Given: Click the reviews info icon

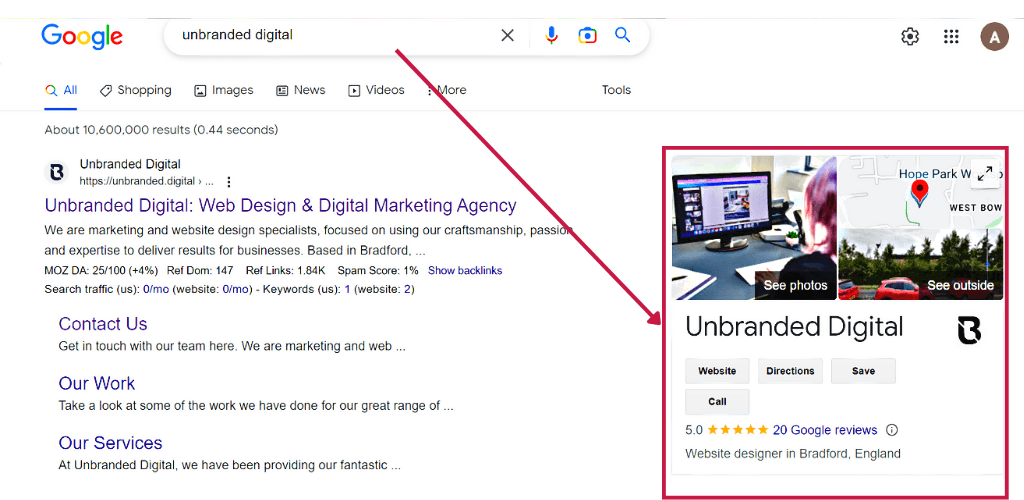Looking at the screenshot, I should pos(892,430).
